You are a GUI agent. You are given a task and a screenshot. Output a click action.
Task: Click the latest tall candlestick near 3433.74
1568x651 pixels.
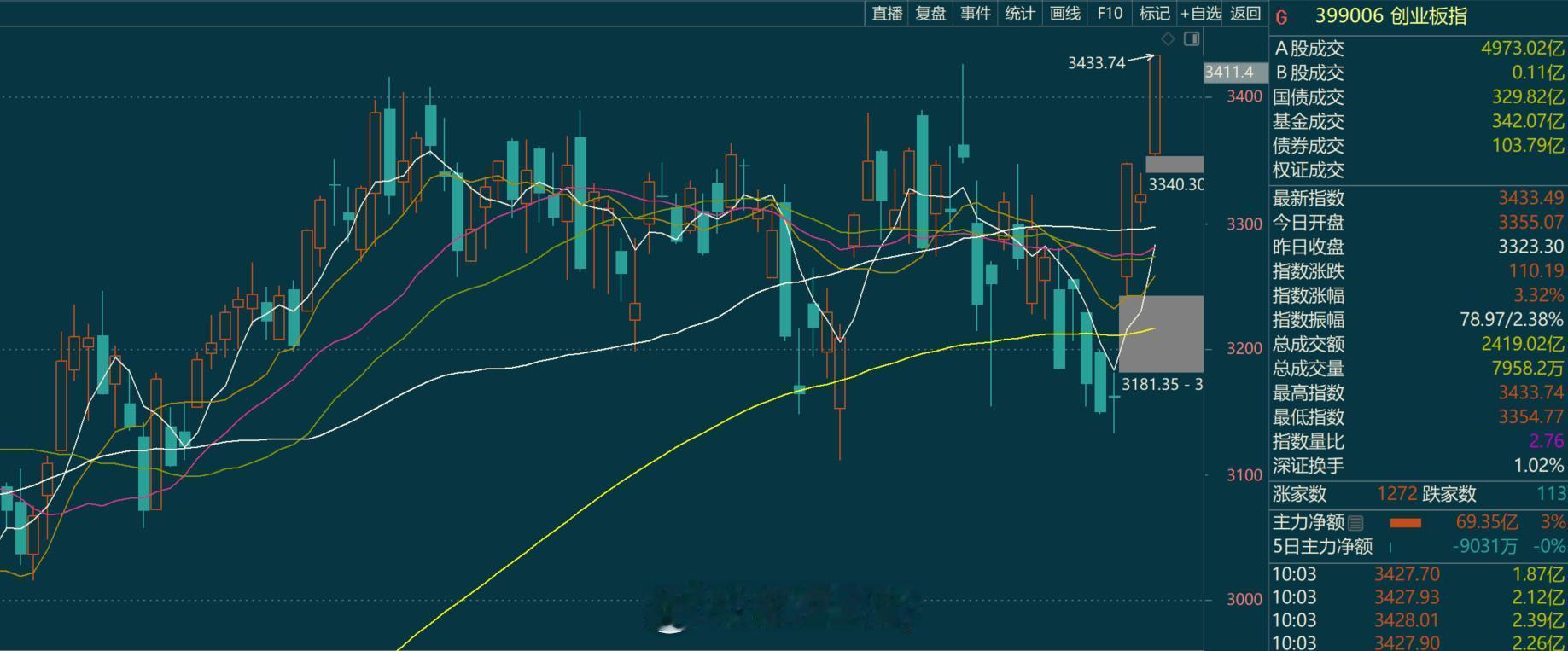click(1155, 105)
